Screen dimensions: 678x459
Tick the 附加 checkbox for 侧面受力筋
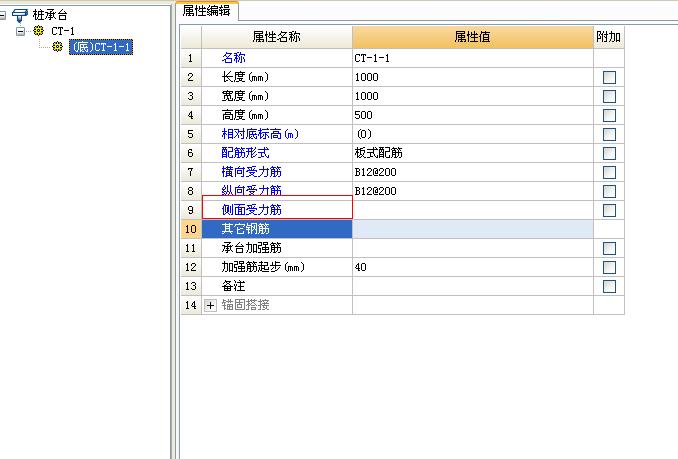[609, 210]
